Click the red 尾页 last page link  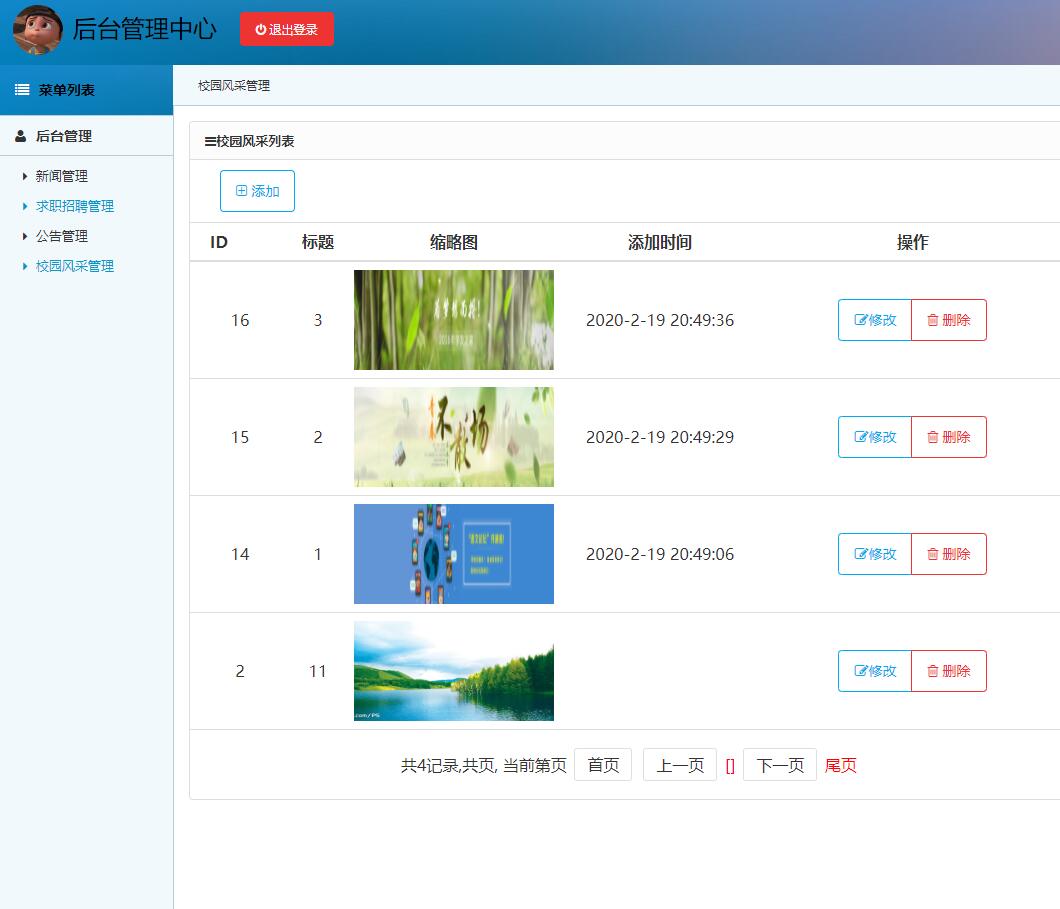[840, 764]
